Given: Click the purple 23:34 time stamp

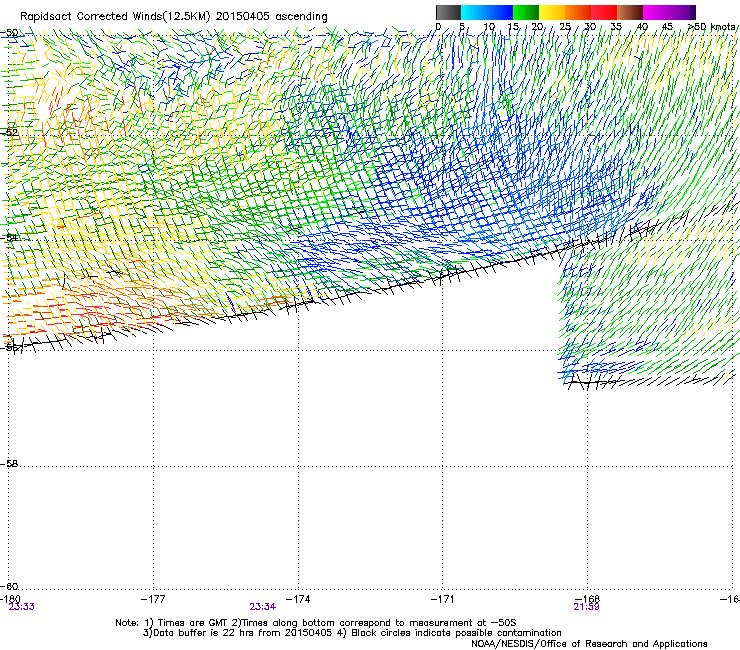Looking at the screenshot, I should (263, 607).
